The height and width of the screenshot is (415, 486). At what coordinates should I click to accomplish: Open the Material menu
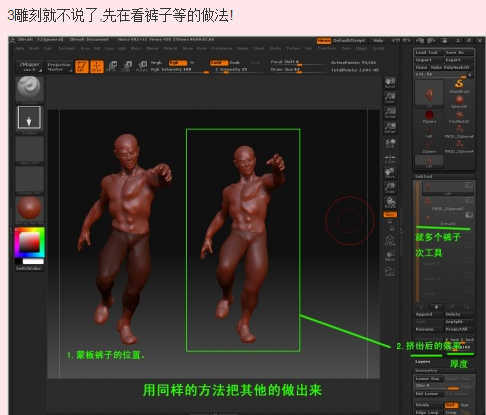(170, 49)
